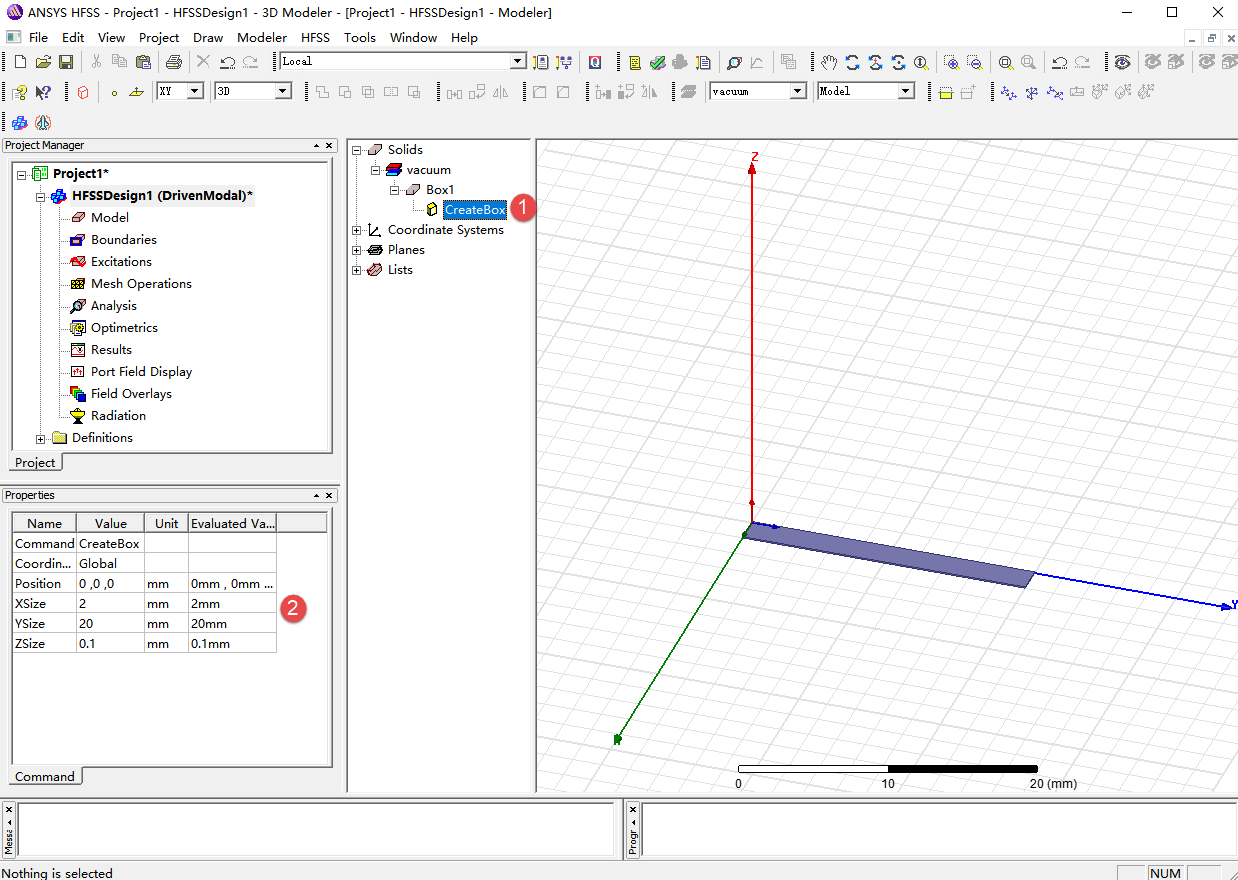Open the Modeler menu
The image size is (1238, 880).
[262, 37]
